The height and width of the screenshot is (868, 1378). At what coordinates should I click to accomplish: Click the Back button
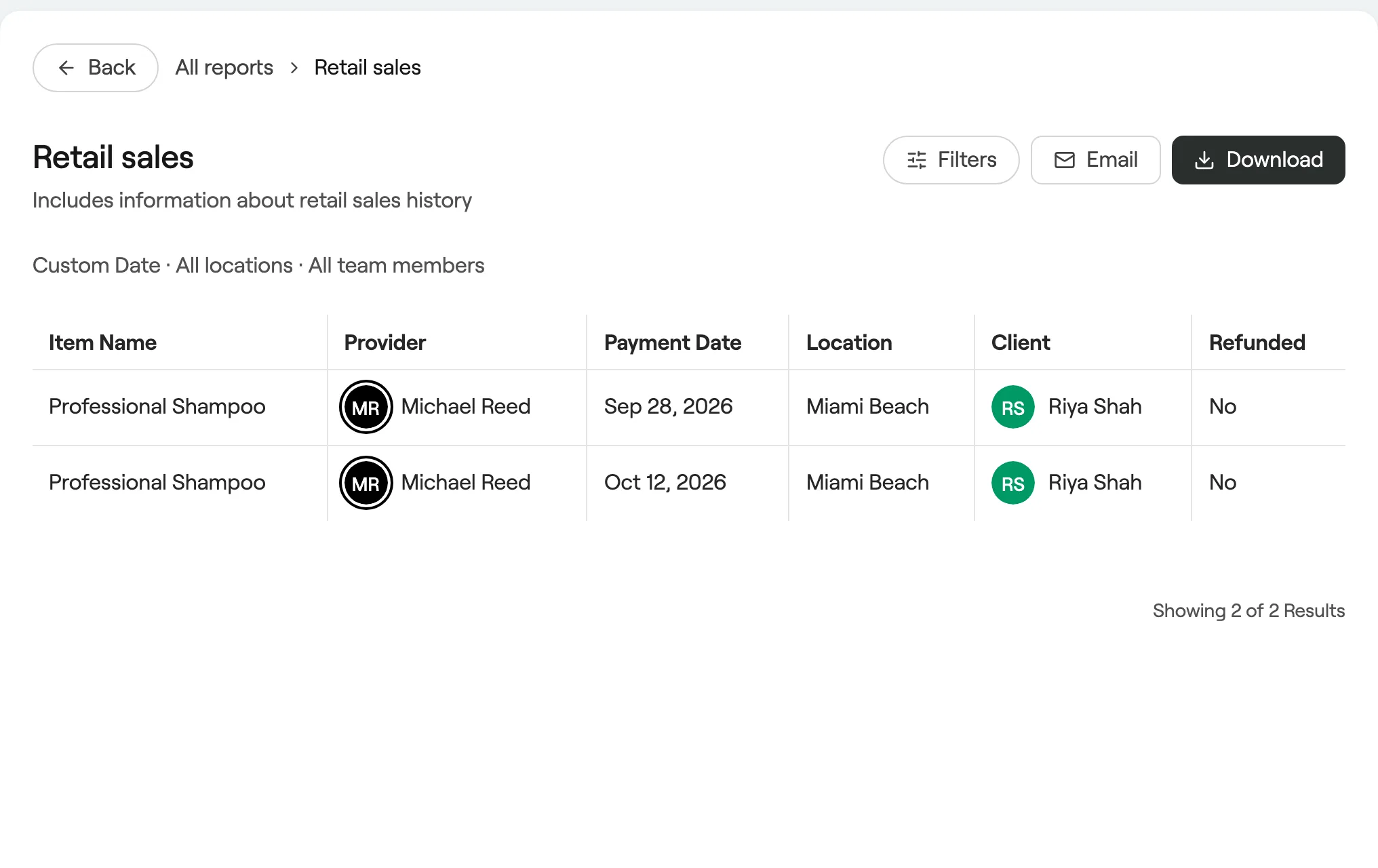tap(95, 68)
